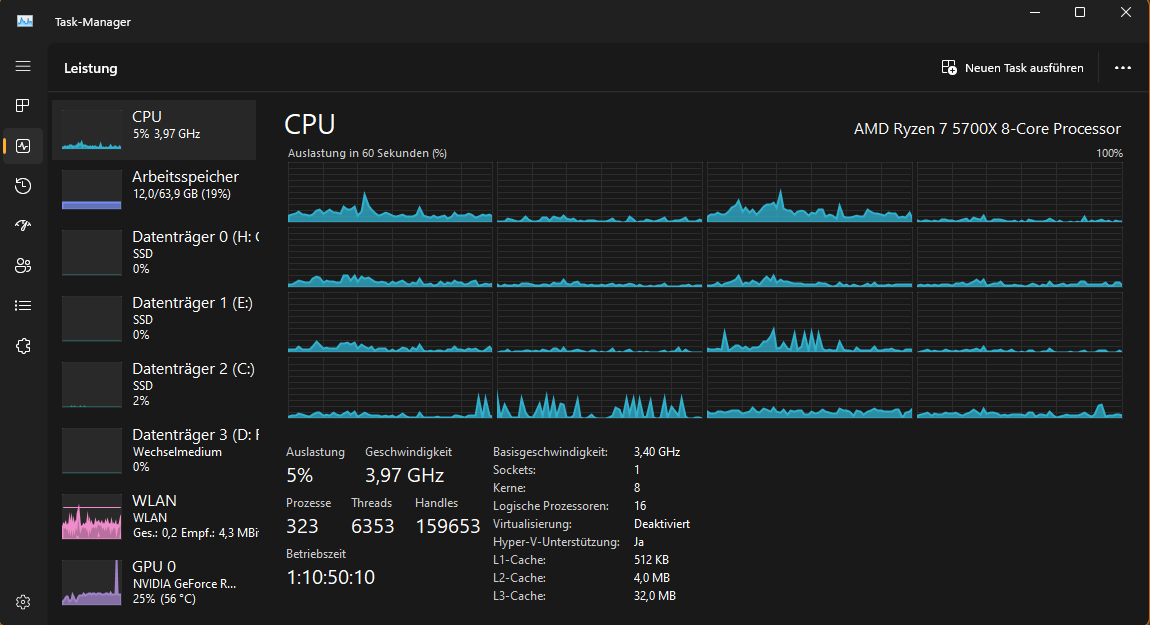
Task: Open Task Manager settings gear
Action: pyautogui.click(x=23, y=602)
